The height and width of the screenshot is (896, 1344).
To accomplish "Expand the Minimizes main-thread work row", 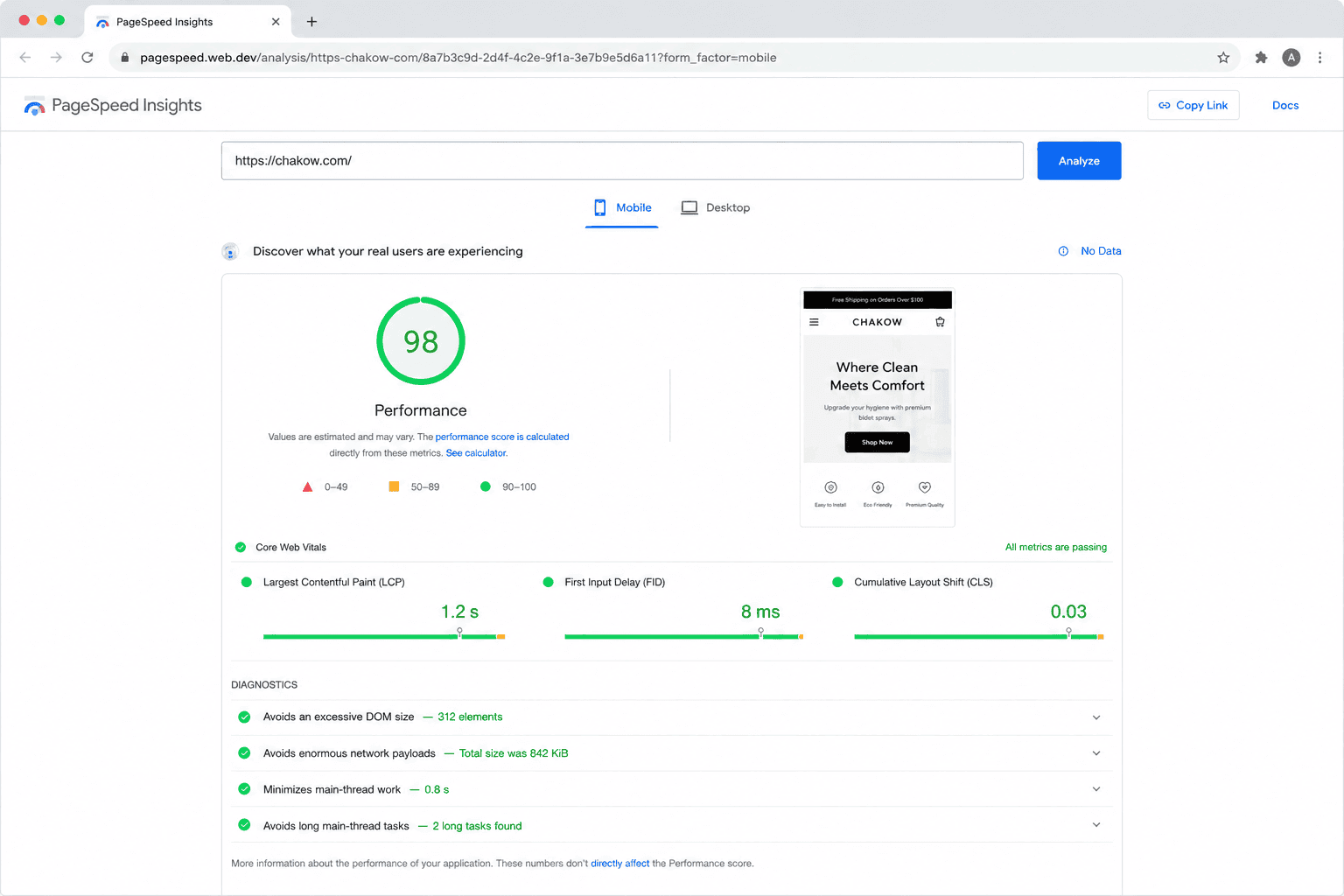I will pyautogui.click(x=1096, y=789).
